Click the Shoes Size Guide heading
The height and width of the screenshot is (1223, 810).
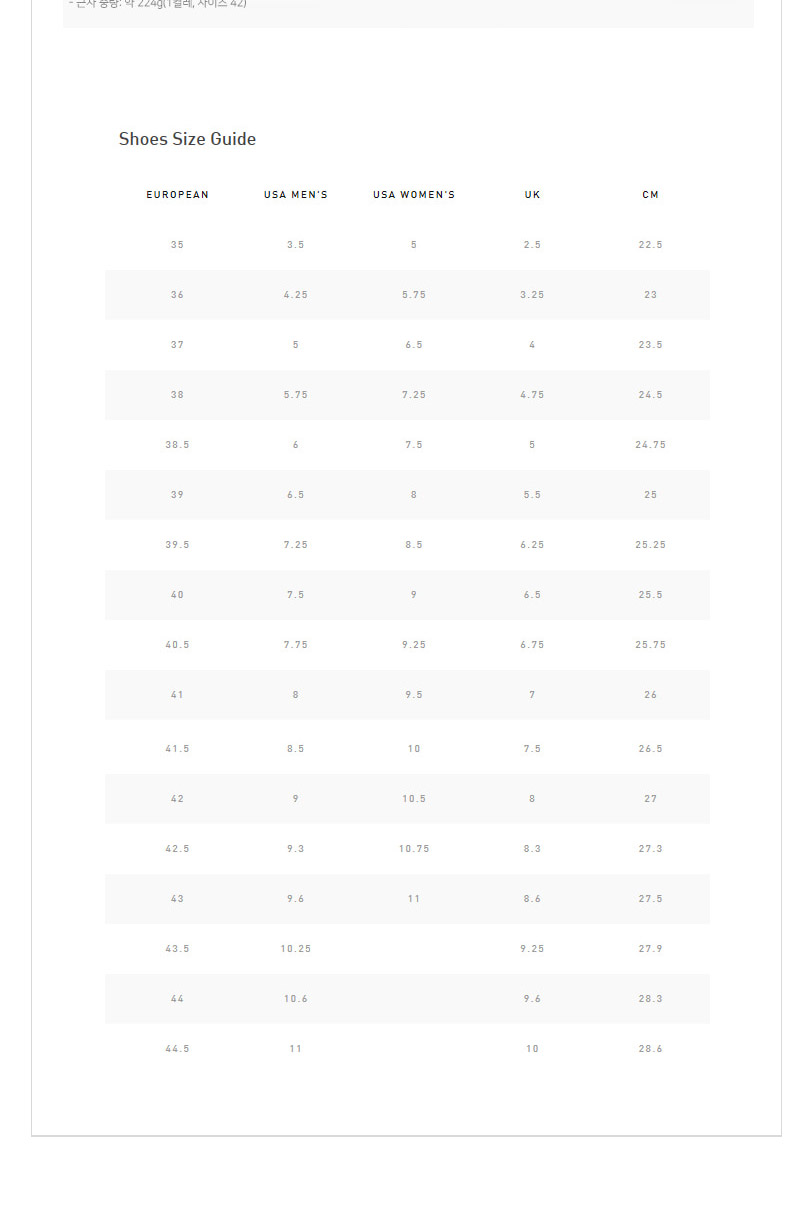[187, 139]
